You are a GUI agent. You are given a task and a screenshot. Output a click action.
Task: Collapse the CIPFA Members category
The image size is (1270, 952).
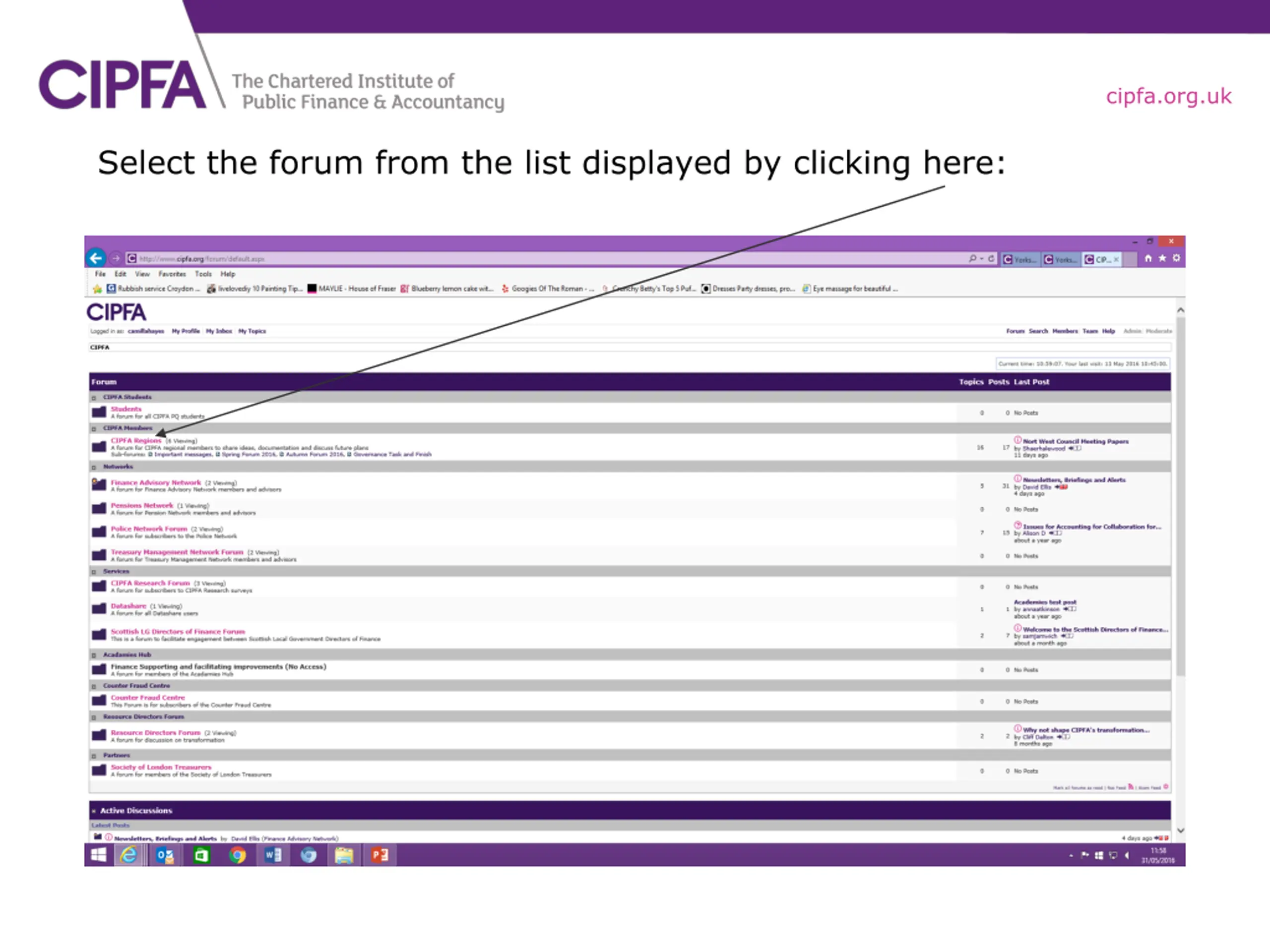[x=94, y=429]
